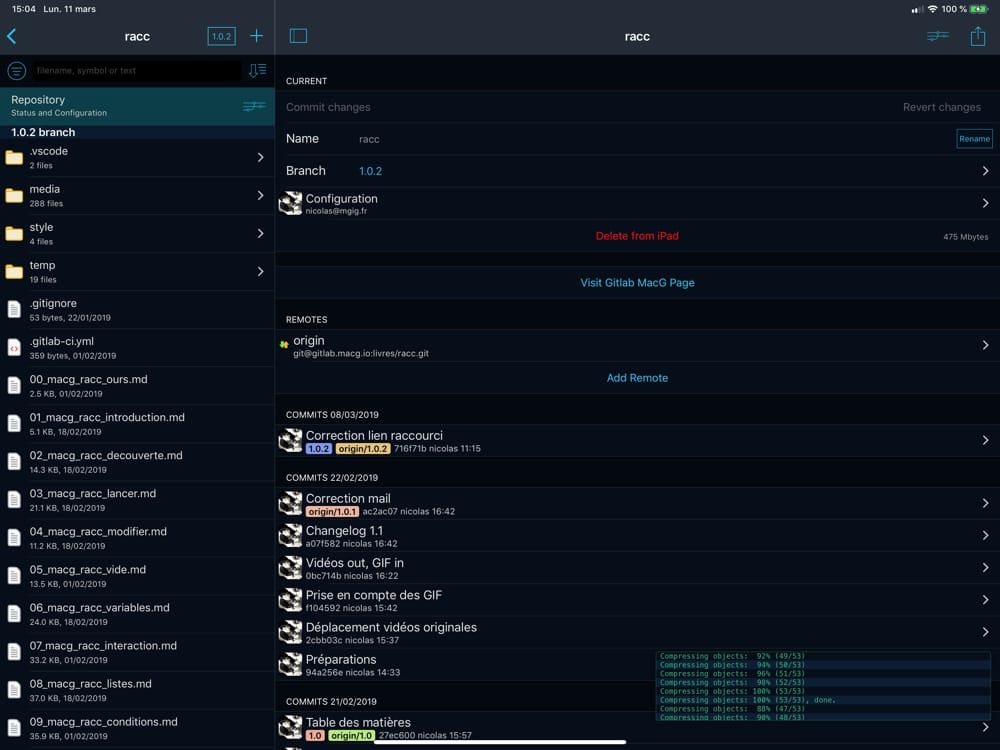1000x750 pixels.
Task: Click Add Remote
Action: pos(637,378)
